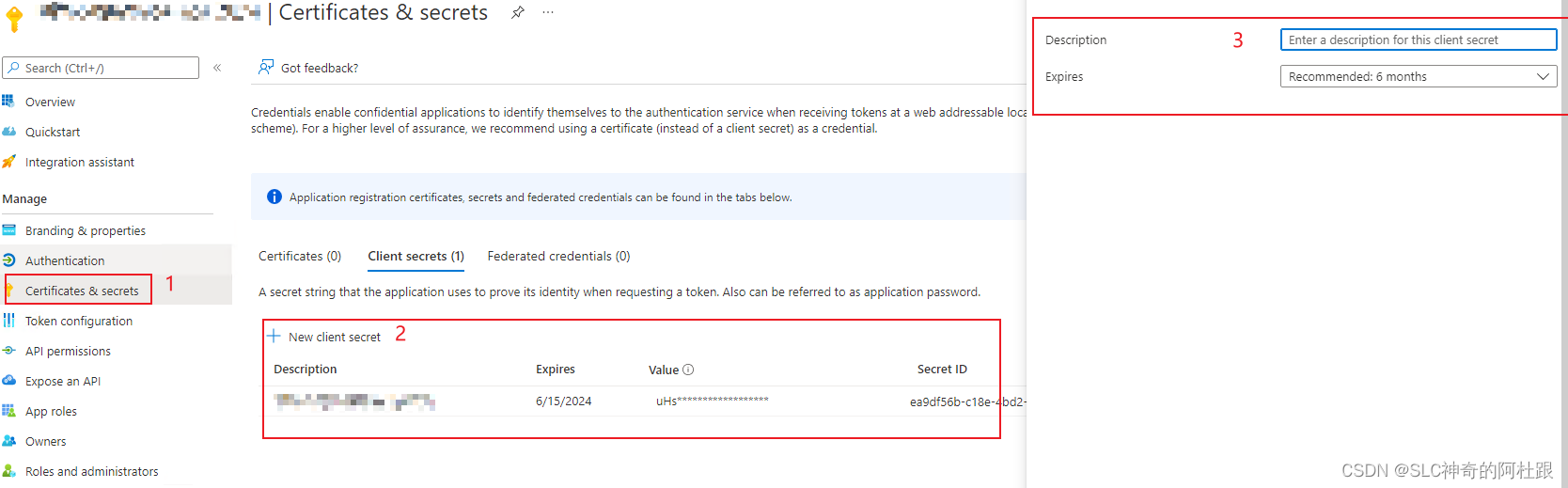Screen dimensions: 1568x488
Task: Click the sidebar Search box
Action: click(101, 68)
